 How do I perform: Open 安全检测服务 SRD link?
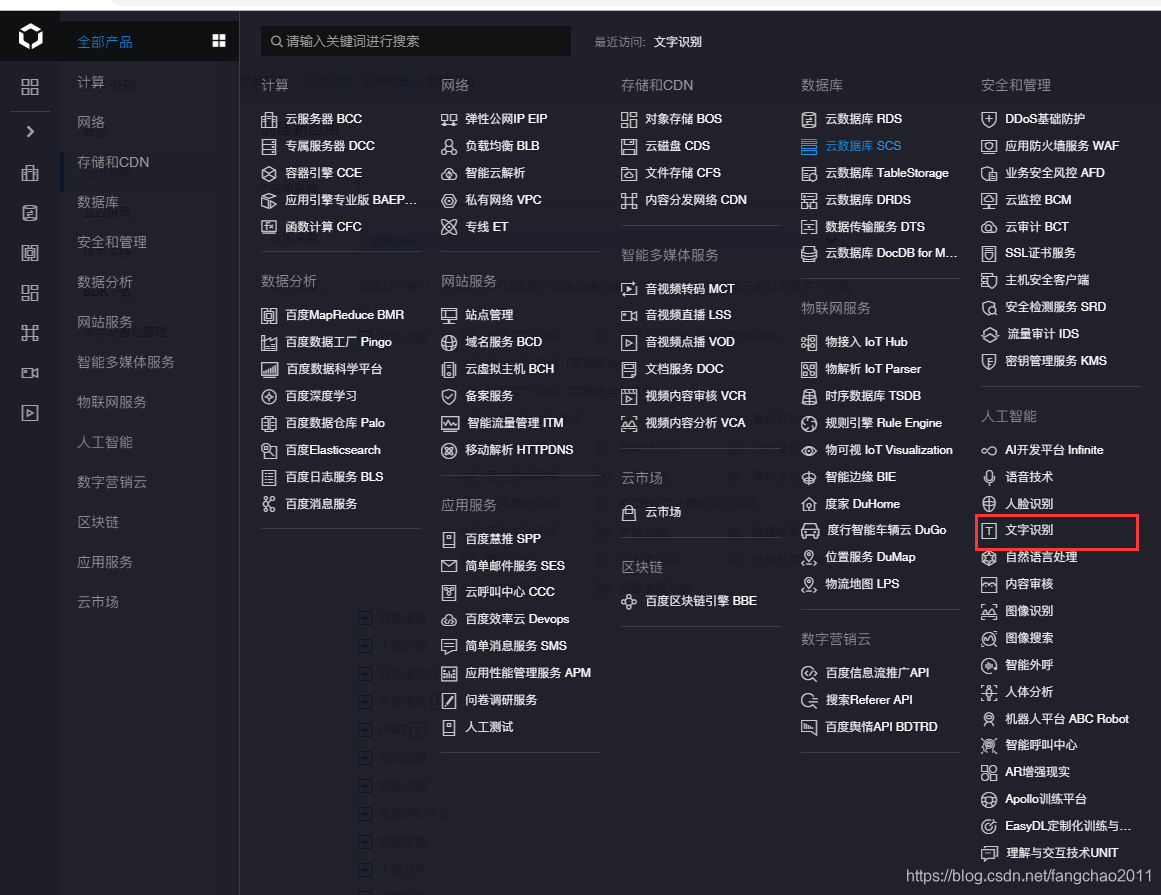pyautogui.click(x=1055, y=307)
